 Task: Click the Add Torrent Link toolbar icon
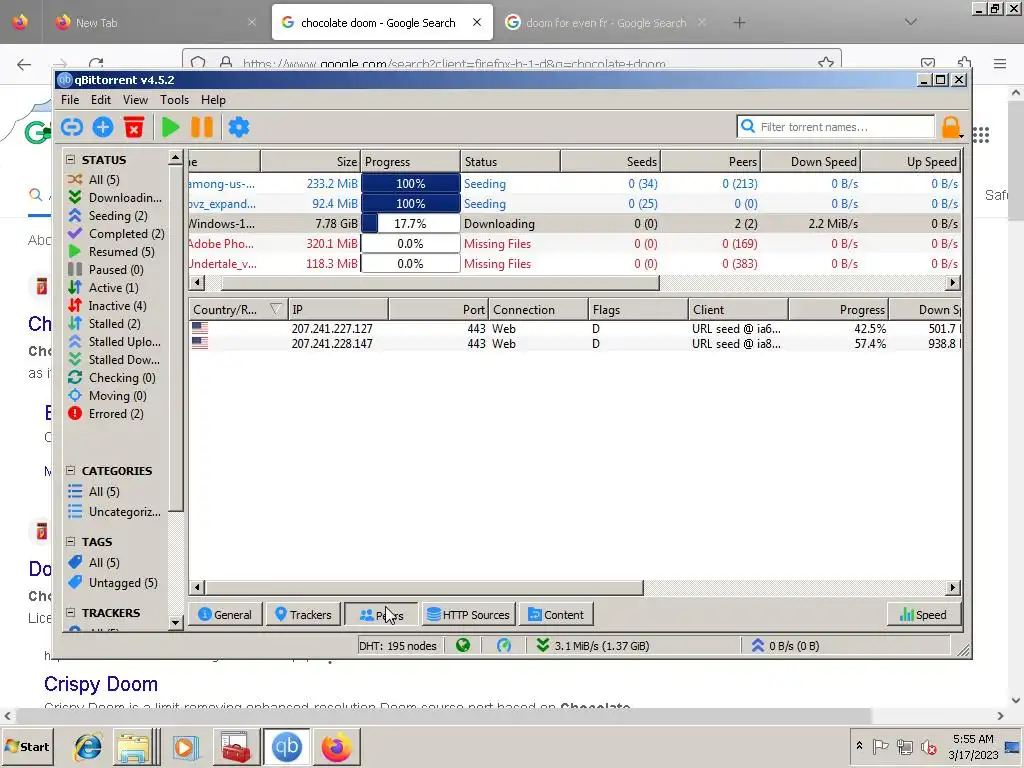point(72,127)
